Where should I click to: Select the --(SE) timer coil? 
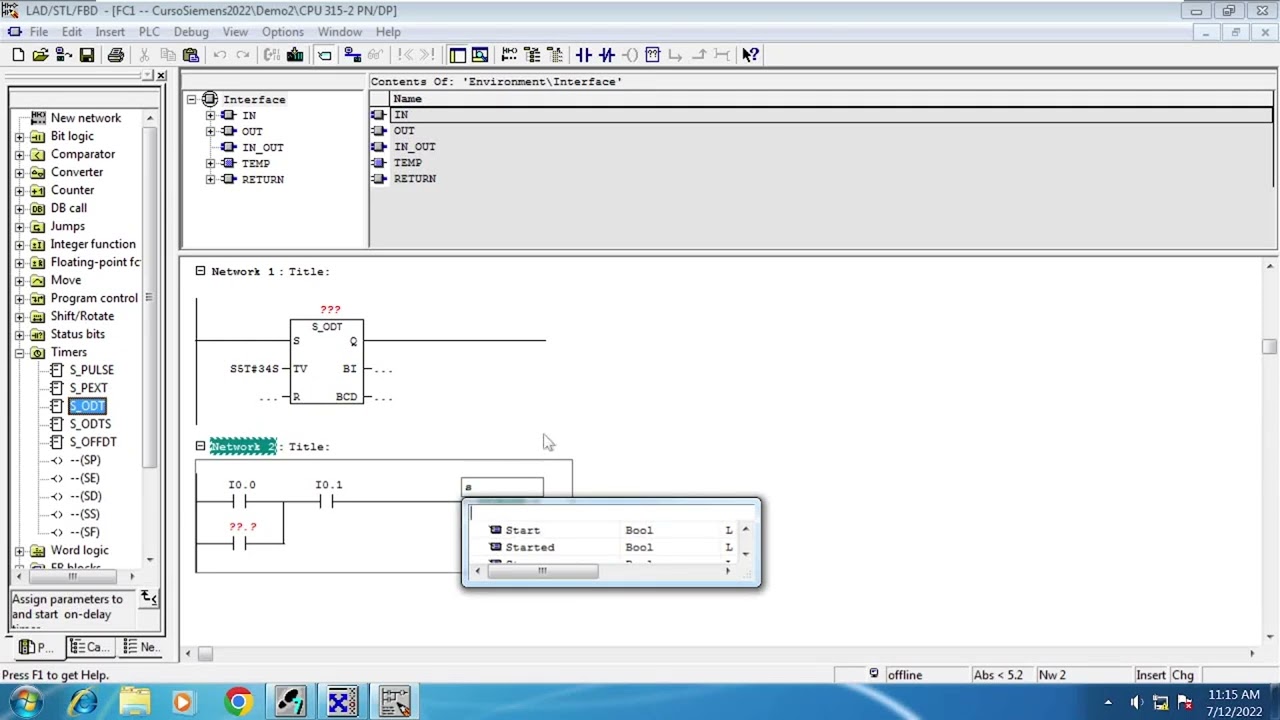click(85, 478)
